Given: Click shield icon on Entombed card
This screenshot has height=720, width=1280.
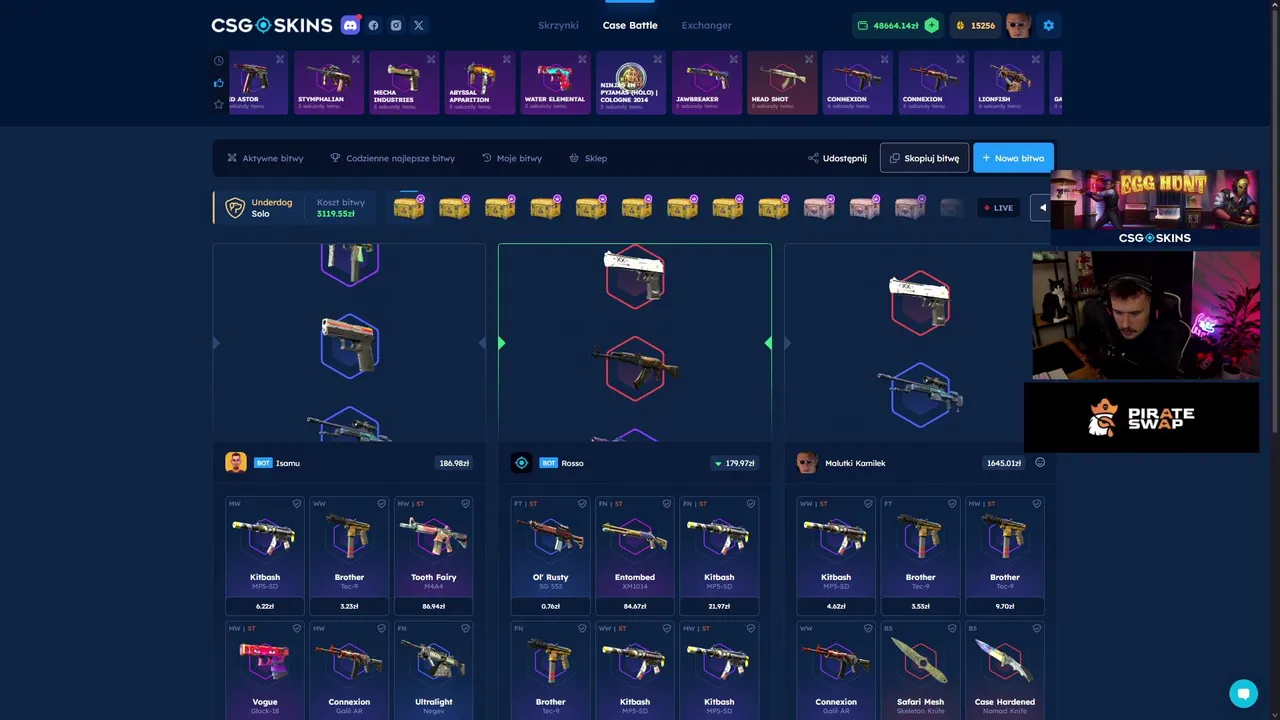Looking at the screenshot, I should (666, 504).
